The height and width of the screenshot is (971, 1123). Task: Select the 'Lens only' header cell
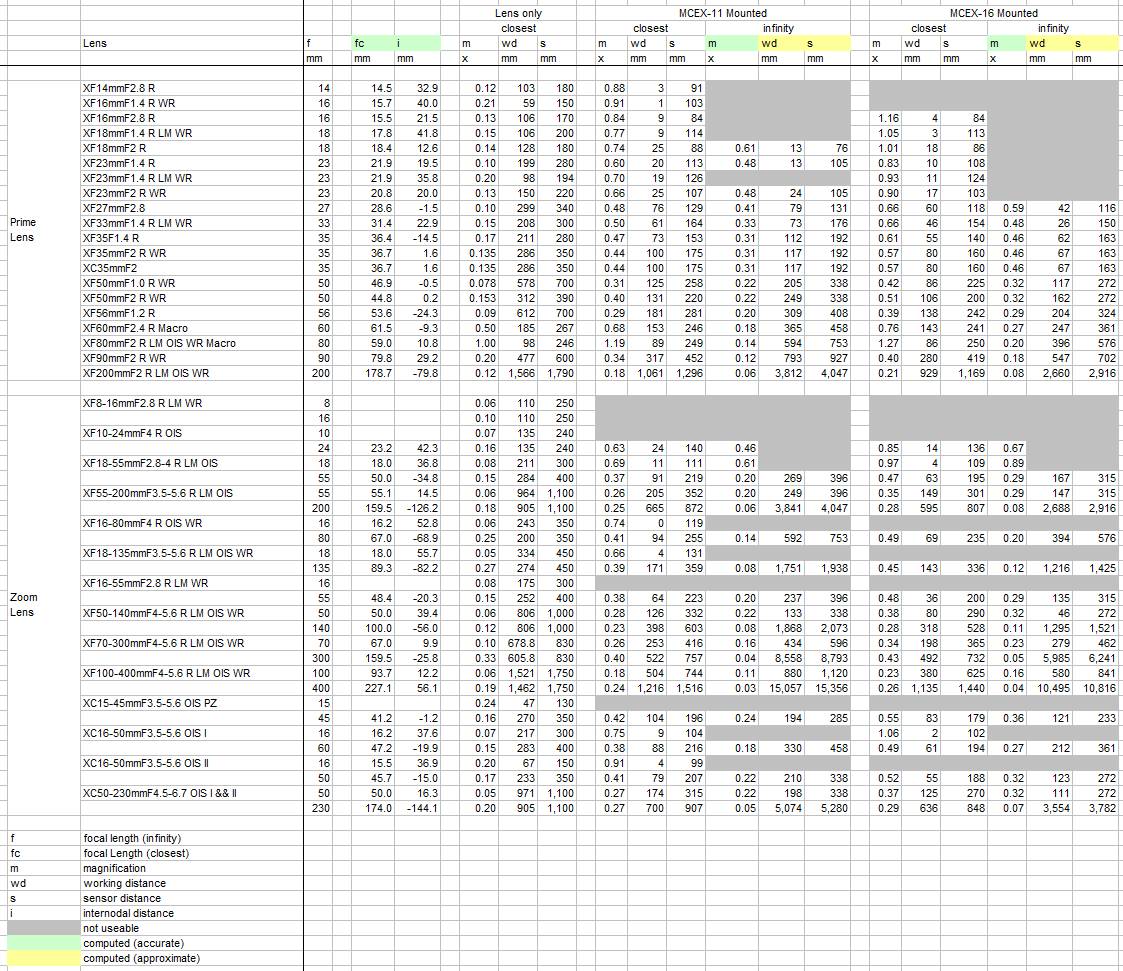click(x=519, y=13)
